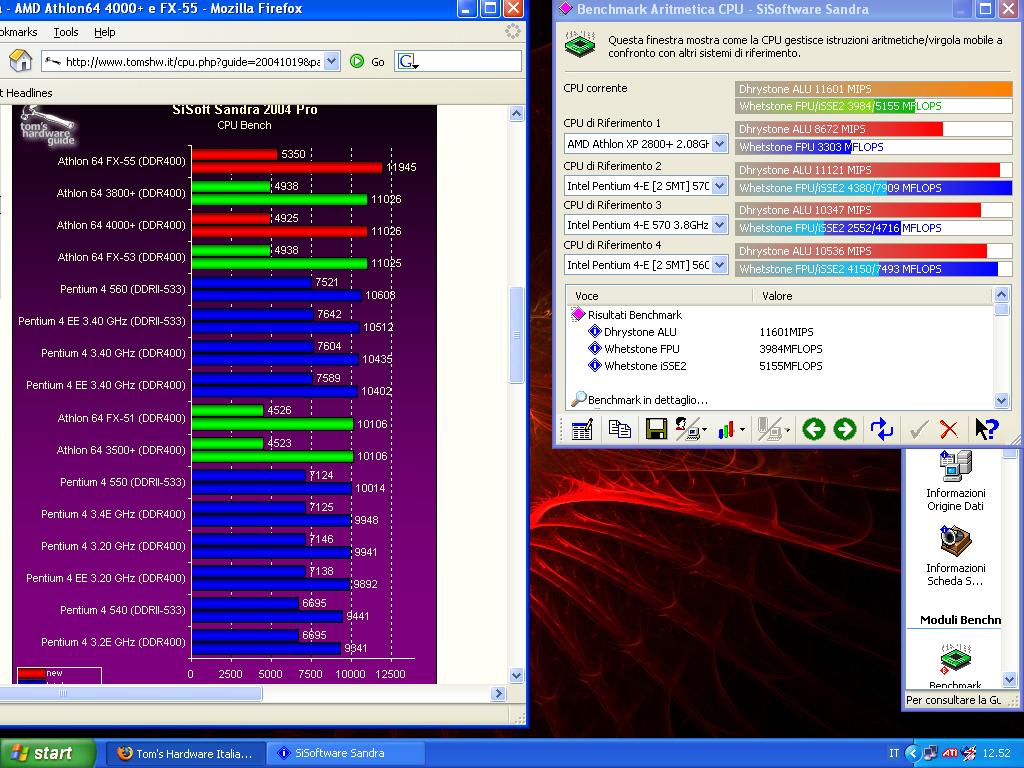
Task: Open CPU di Riferimento 2 dropdown
Action: [720, 185]
